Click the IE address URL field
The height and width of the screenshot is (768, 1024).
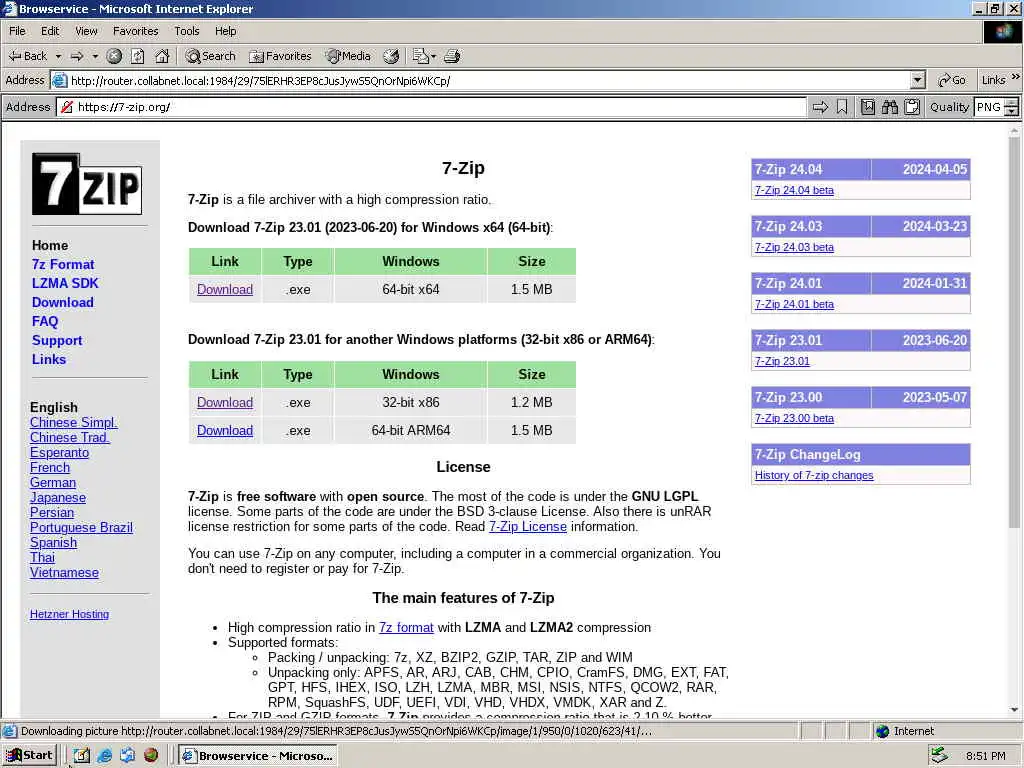pyautogui.click(x=488, y=80)
